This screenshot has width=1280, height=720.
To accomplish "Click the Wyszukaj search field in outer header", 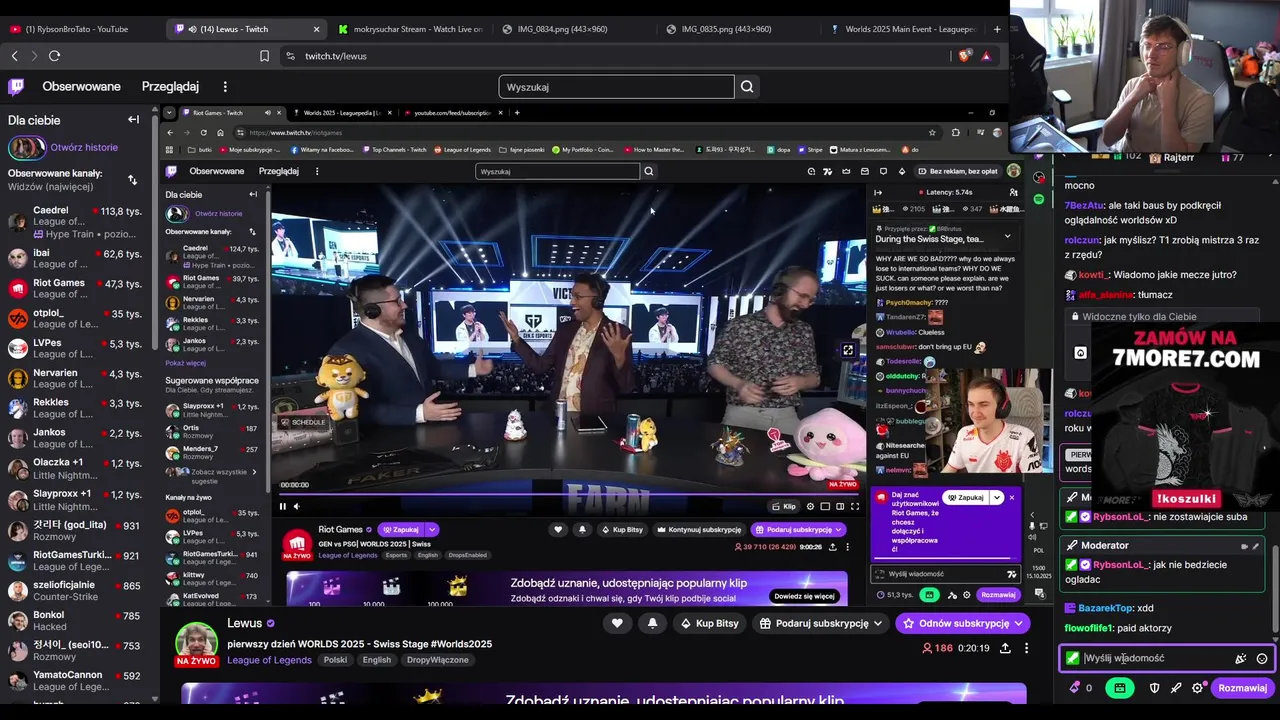I will [616, 87].
